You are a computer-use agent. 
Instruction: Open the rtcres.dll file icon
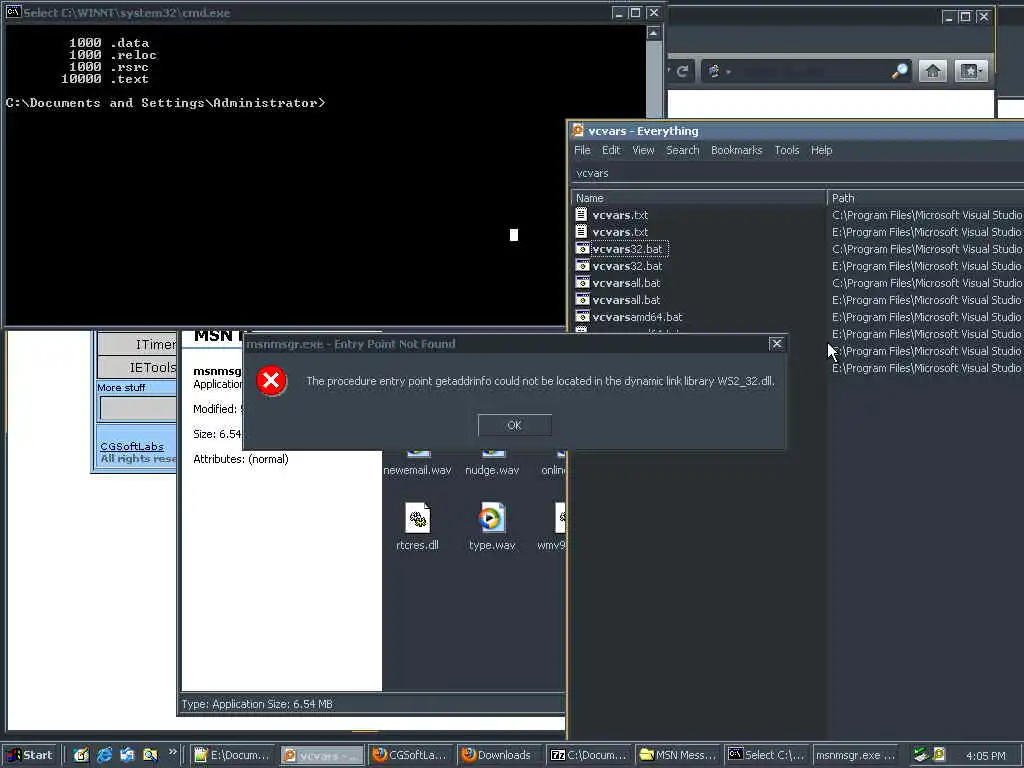click(x=417, y=519)
